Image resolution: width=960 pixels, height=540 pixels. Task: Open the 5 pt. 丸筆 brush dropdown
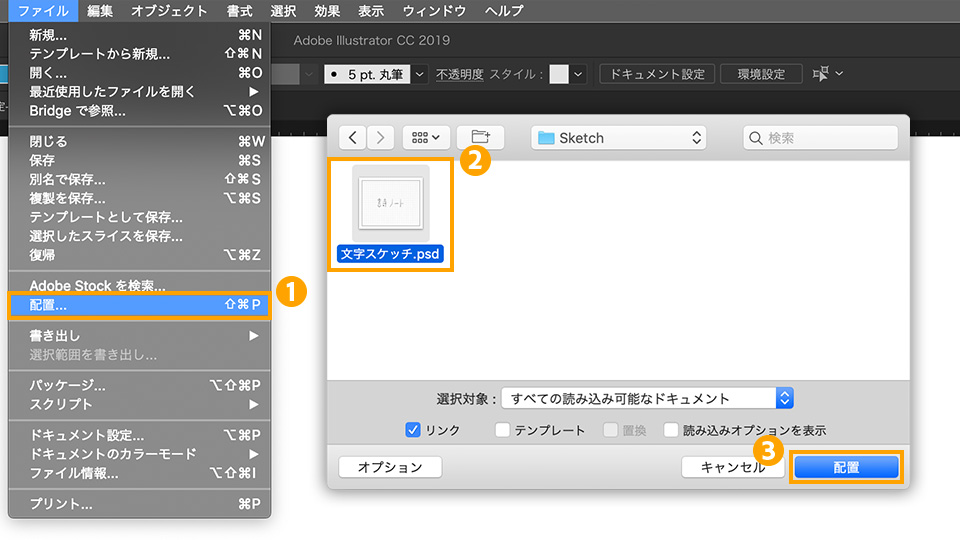[x=419, y=75]
